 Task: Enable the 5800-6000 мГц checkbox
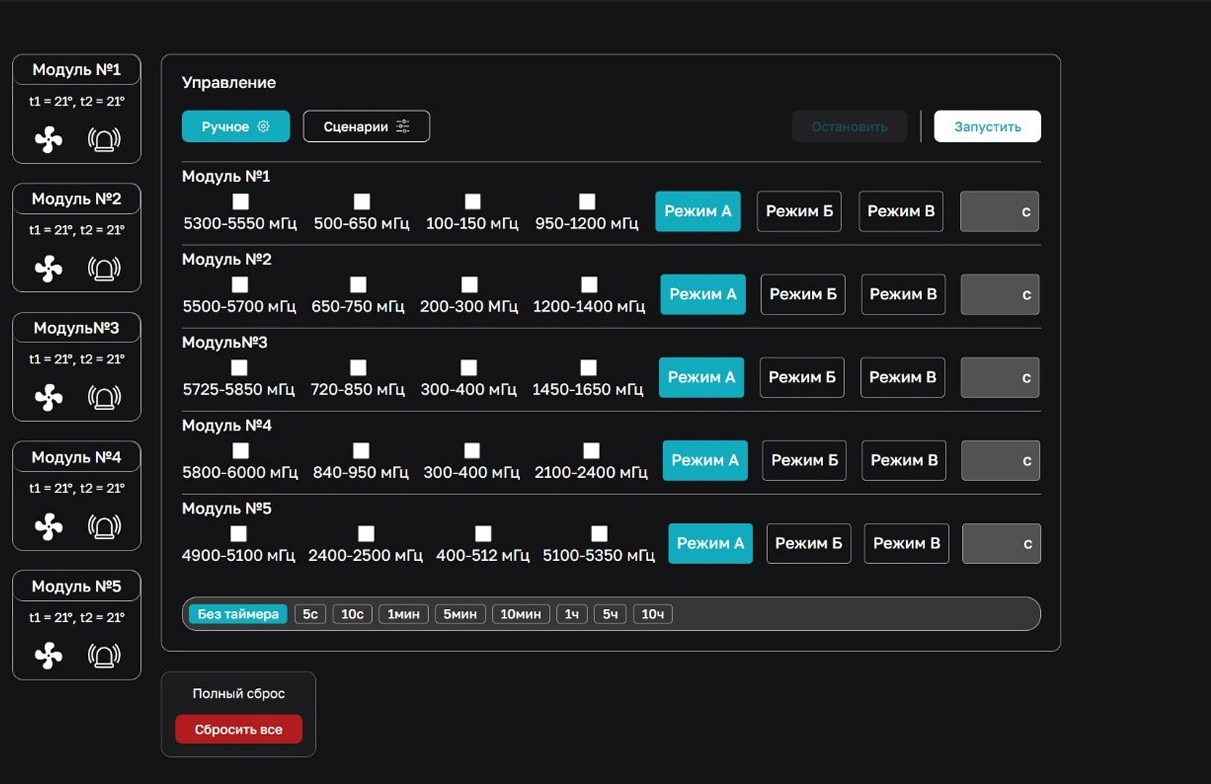[240, 451]
